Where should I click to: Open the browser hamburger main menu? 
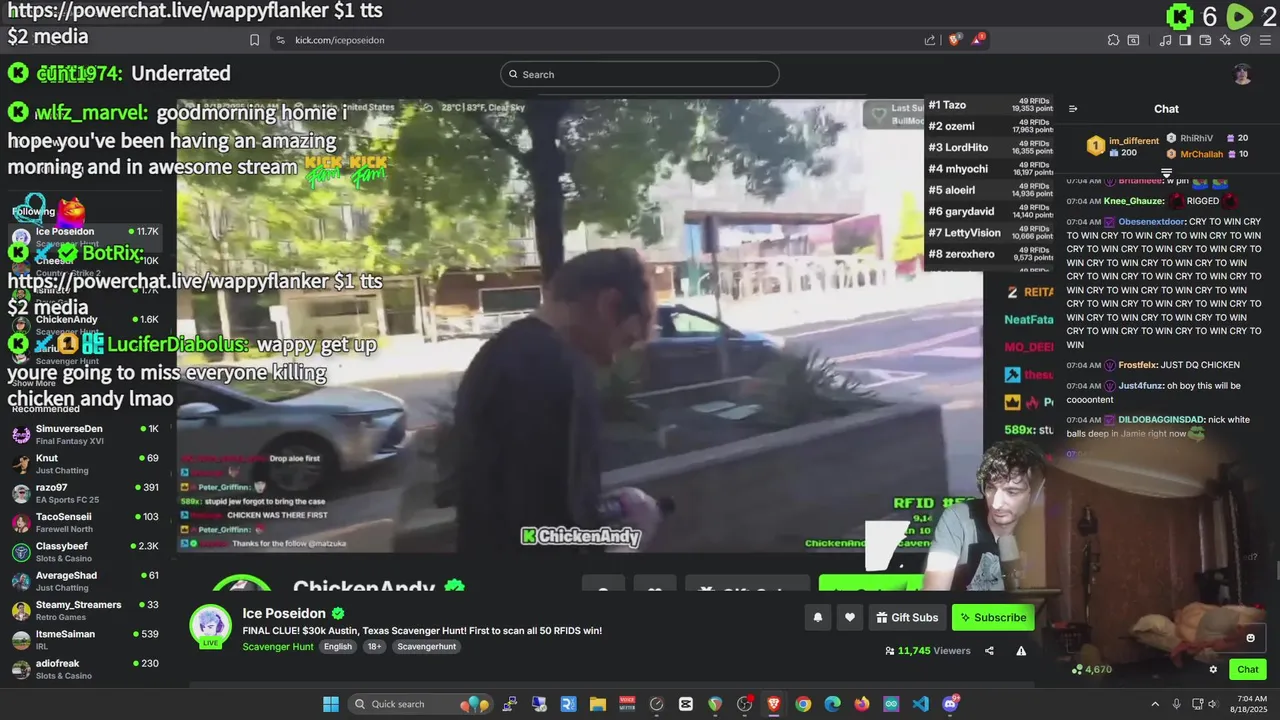pyautogui.click(x=1265, y=40)
